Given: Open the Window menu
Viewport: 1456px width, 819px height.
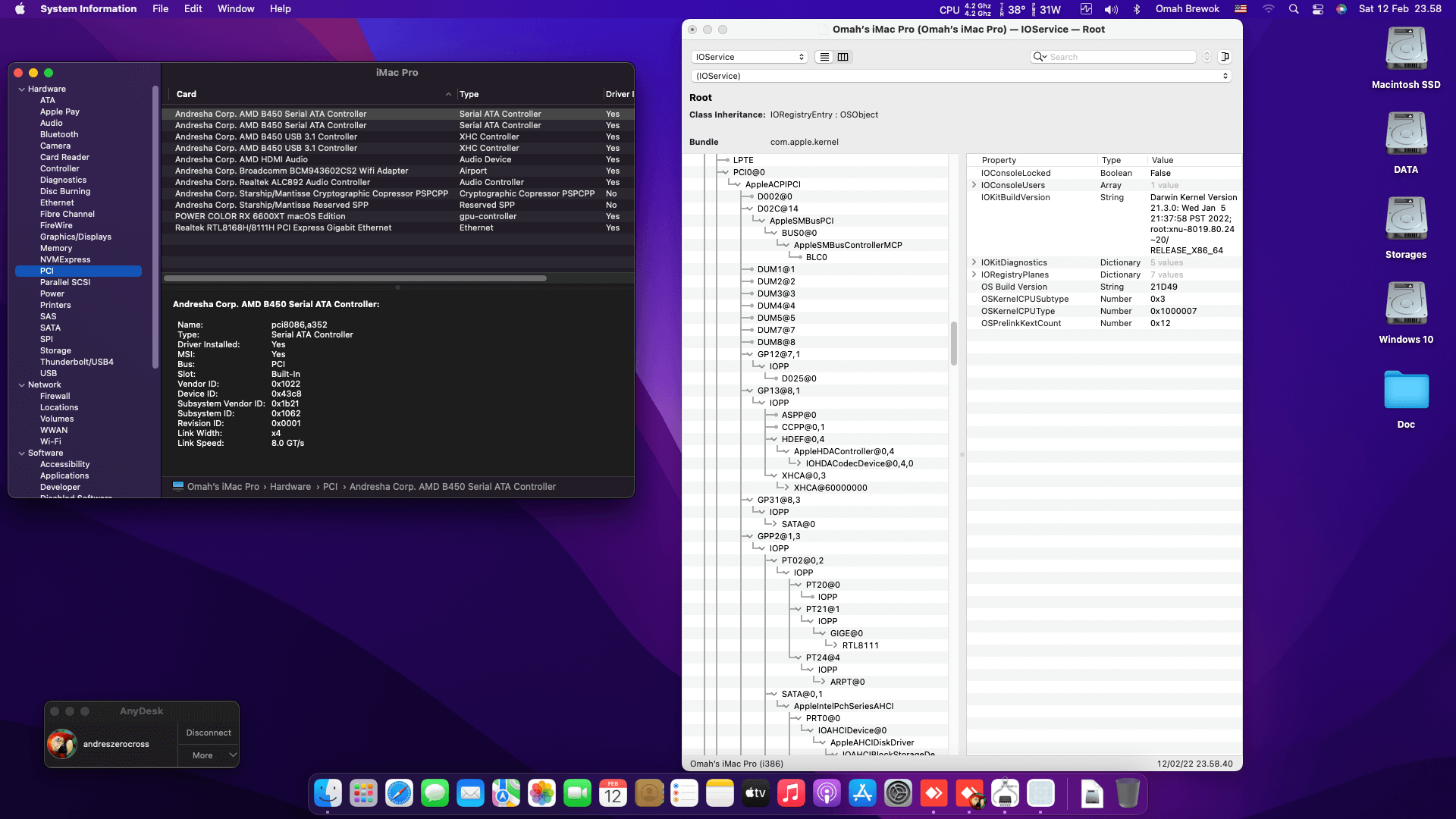Looking at the screenshot, I should 236,9.
